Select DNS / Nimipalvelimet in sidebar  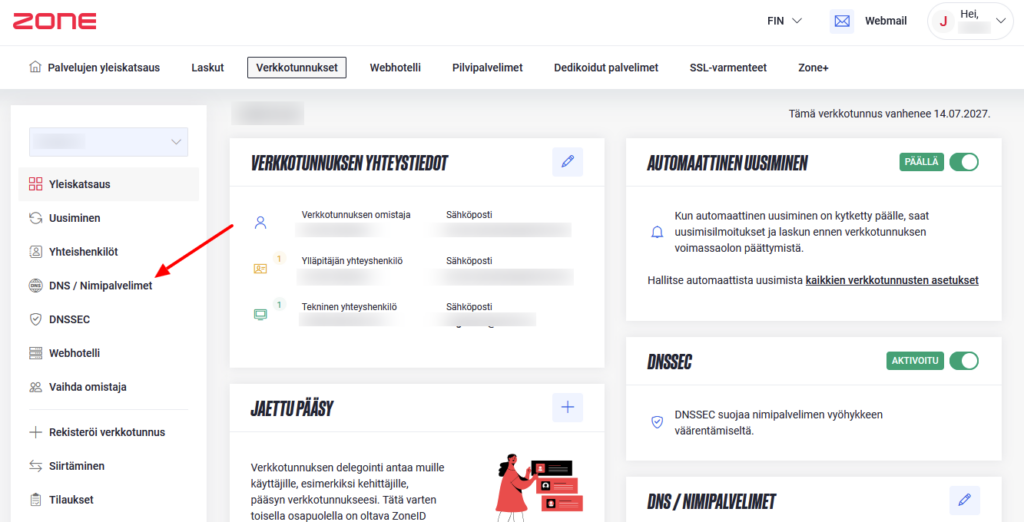pos(100,286)
